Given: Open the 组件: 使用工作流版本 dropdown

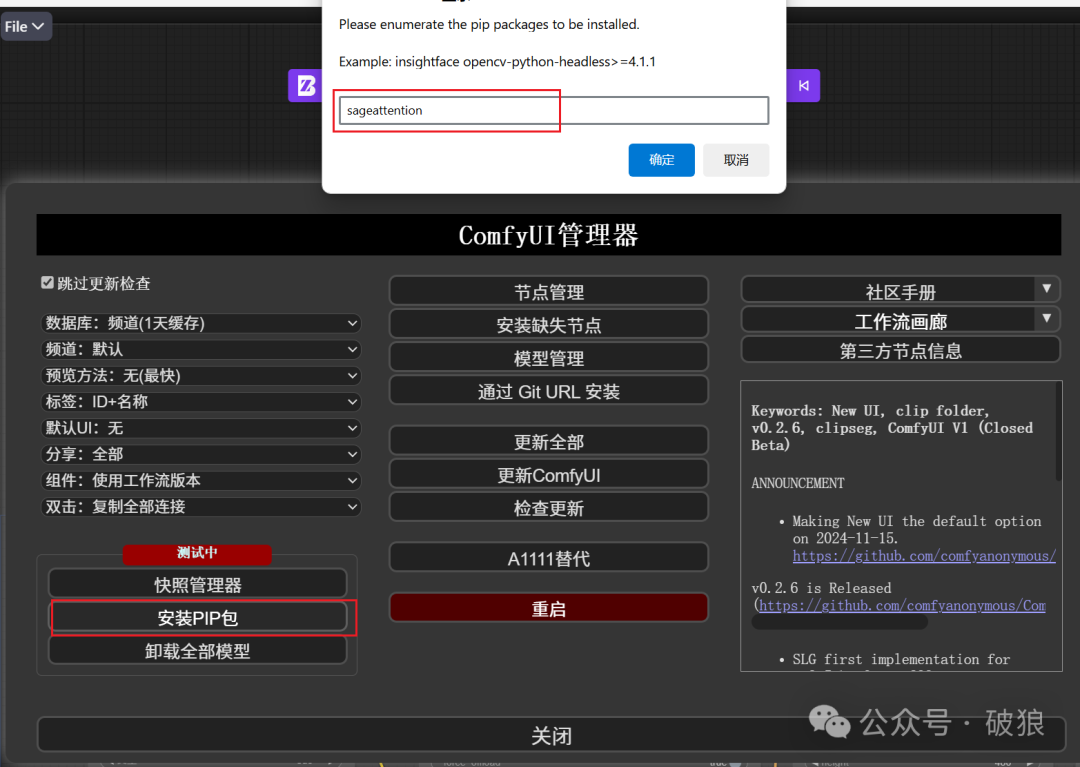Looking at the screenshot, I should [x=201, y=480].
